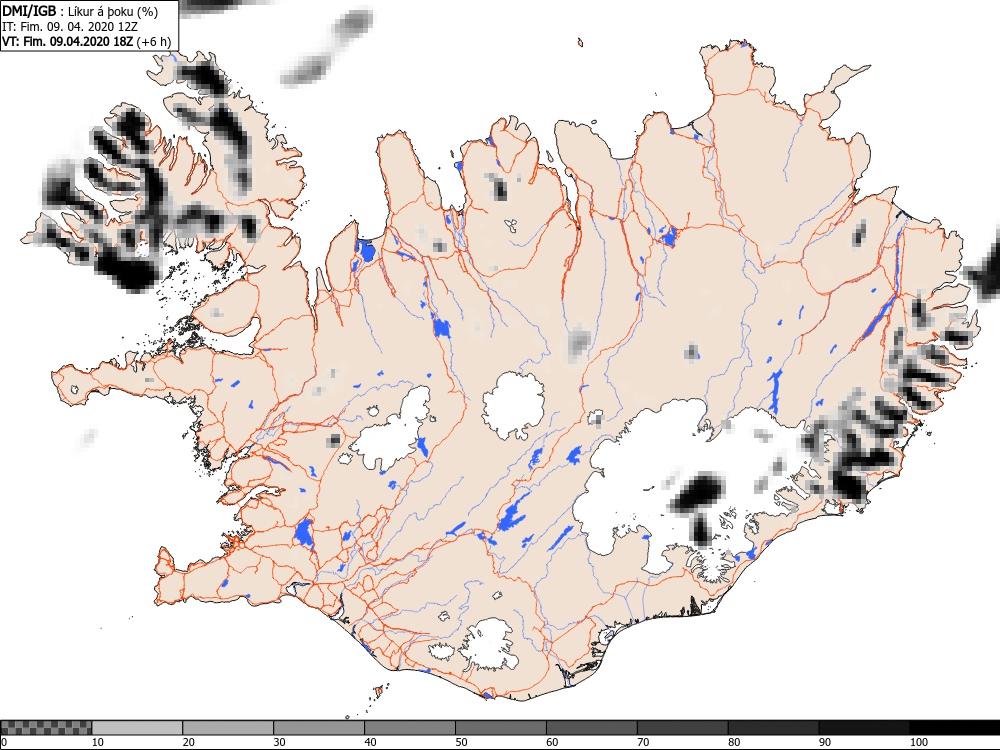Click the legend label '100'

click(918, 742)
